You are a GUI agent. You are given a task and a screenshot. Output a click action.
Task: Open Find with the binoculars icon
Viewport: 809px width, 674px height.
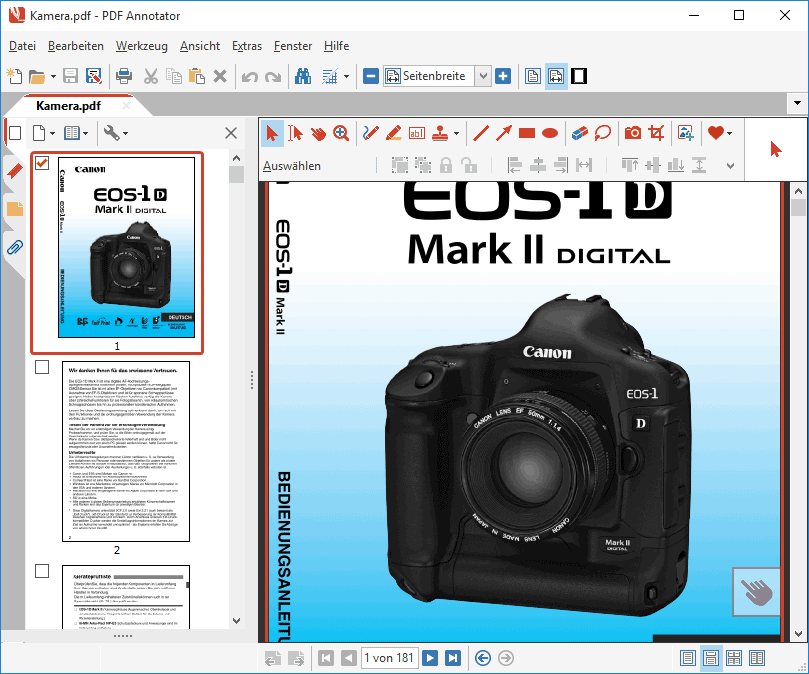303,76
